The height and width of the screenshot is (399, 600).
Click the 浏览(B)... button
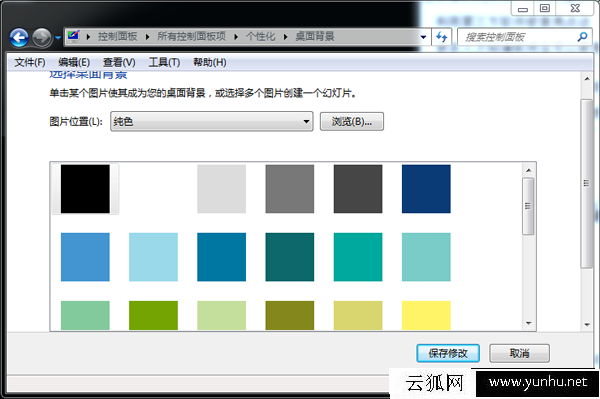[x=352, y=122]
